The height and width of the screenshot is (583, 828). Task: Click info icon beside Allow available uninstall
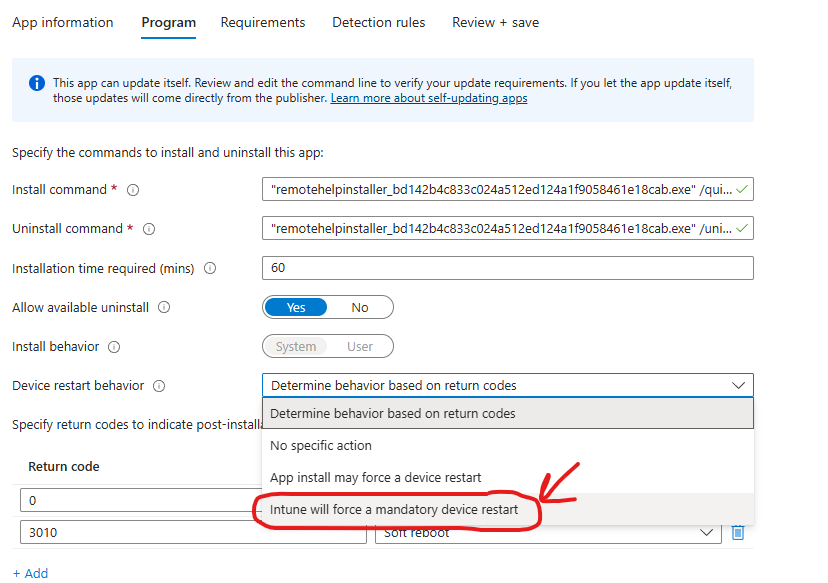(164, 307)
